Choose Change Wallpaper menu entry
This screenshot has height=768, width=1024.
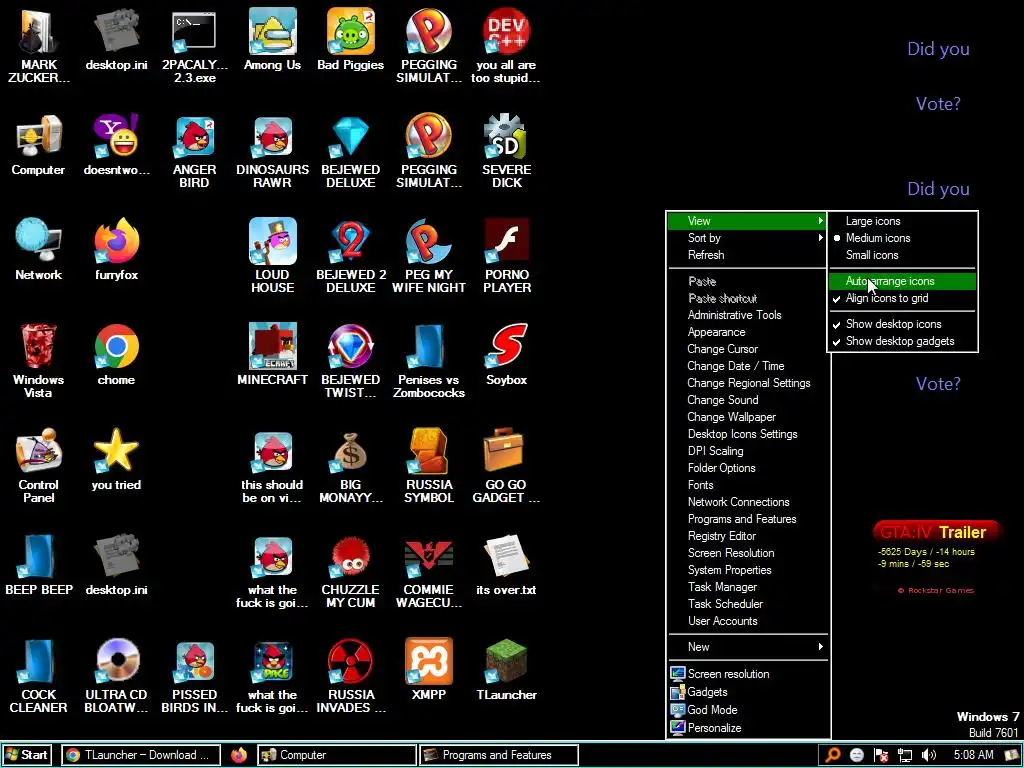click(x=748, y=417)
